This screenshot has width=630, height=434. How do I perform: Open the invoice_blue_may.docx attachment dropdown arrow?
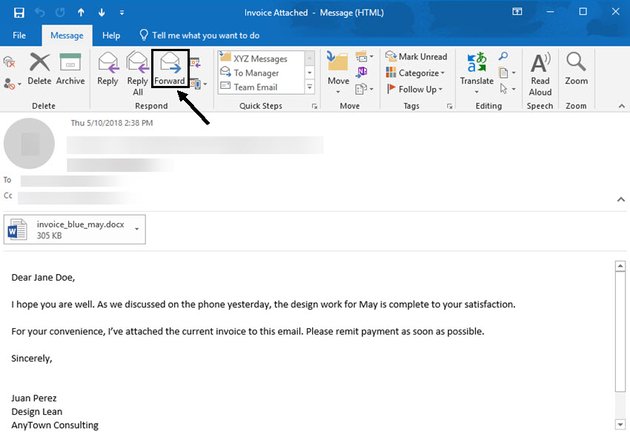coord(137,229)
